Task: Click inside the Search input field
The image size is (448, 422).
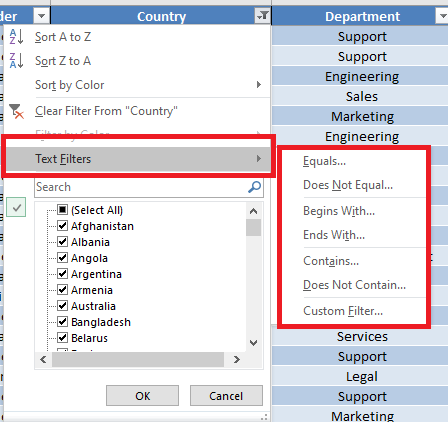Action: point(142,187)
